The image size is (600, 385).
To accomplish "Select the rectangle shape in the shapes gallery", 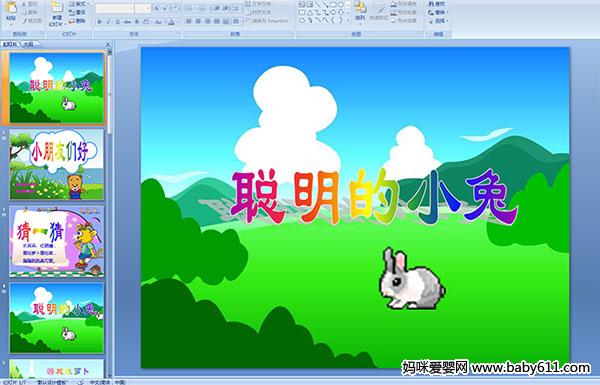I will (x=333, y=5).
